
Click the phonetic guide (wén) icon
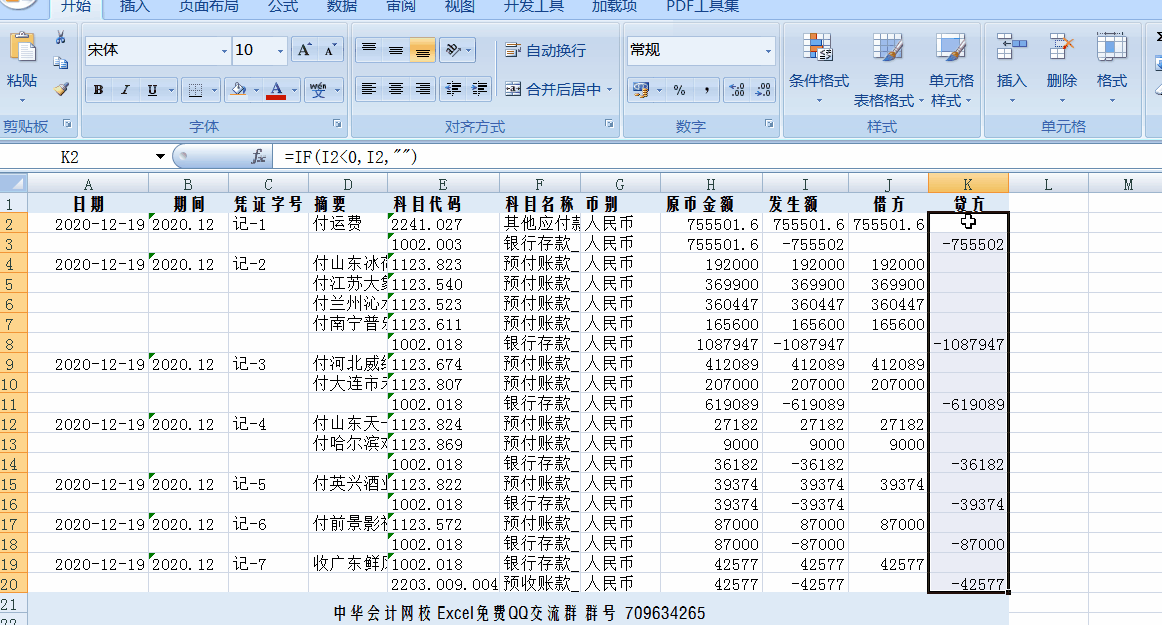(x=319, y=90)
